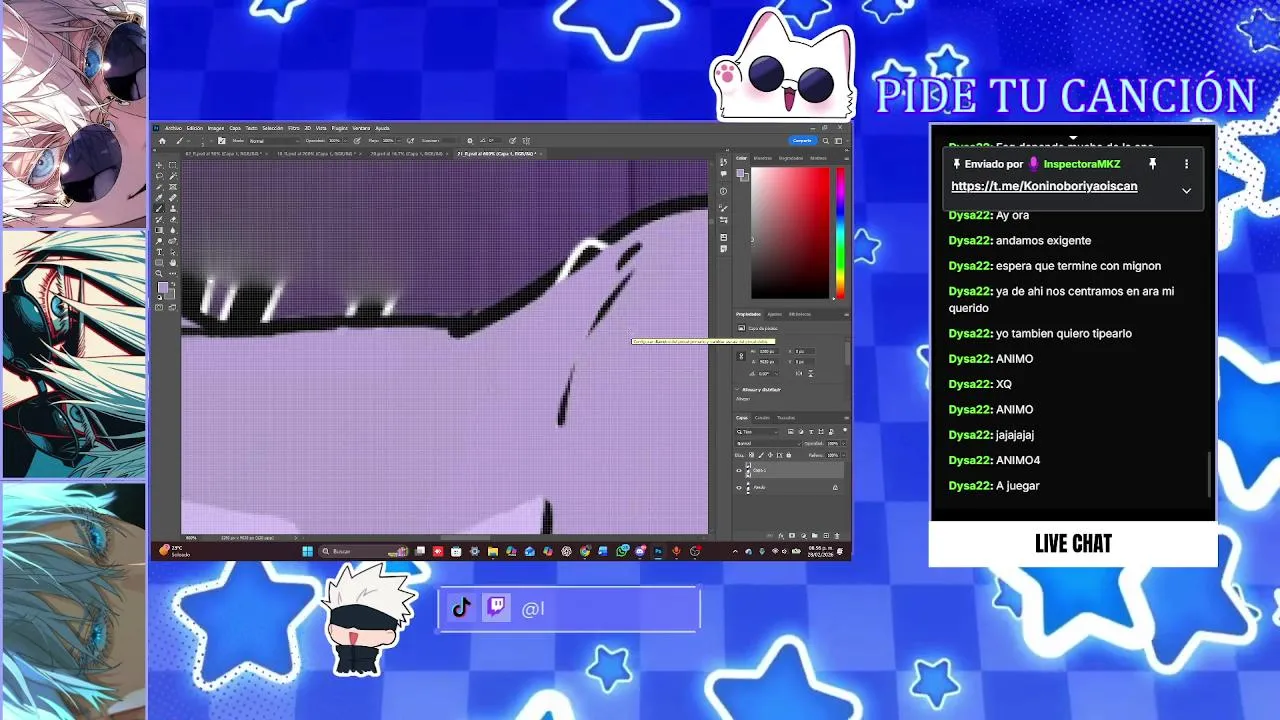Select the Rectangular Marquee tool

172,165
